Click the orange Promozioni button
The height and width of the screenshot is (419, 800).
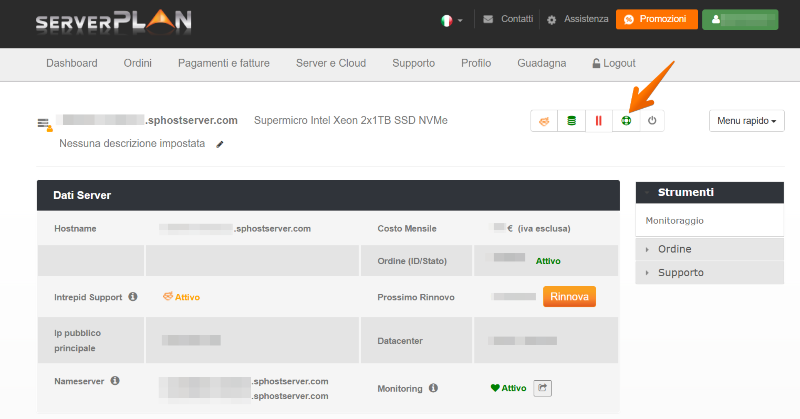pyautogui.click(x=656, y=19)
